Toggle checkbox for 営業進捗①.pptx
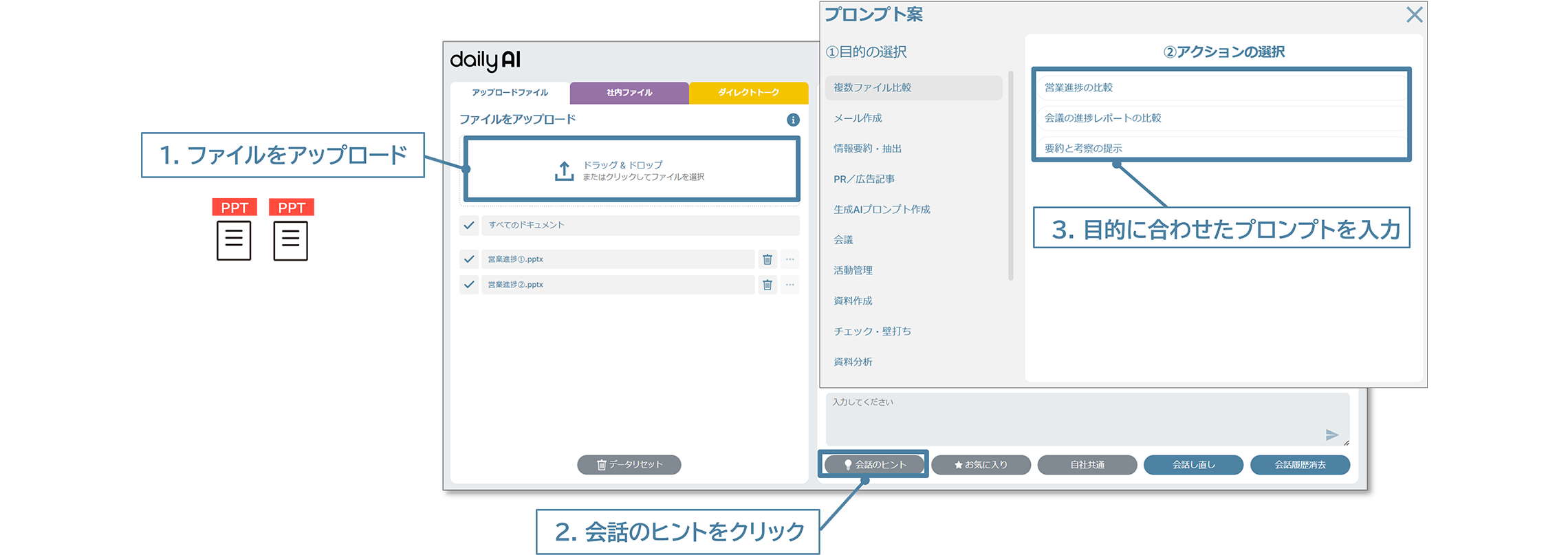1568x555 pixels. point(469,259)
